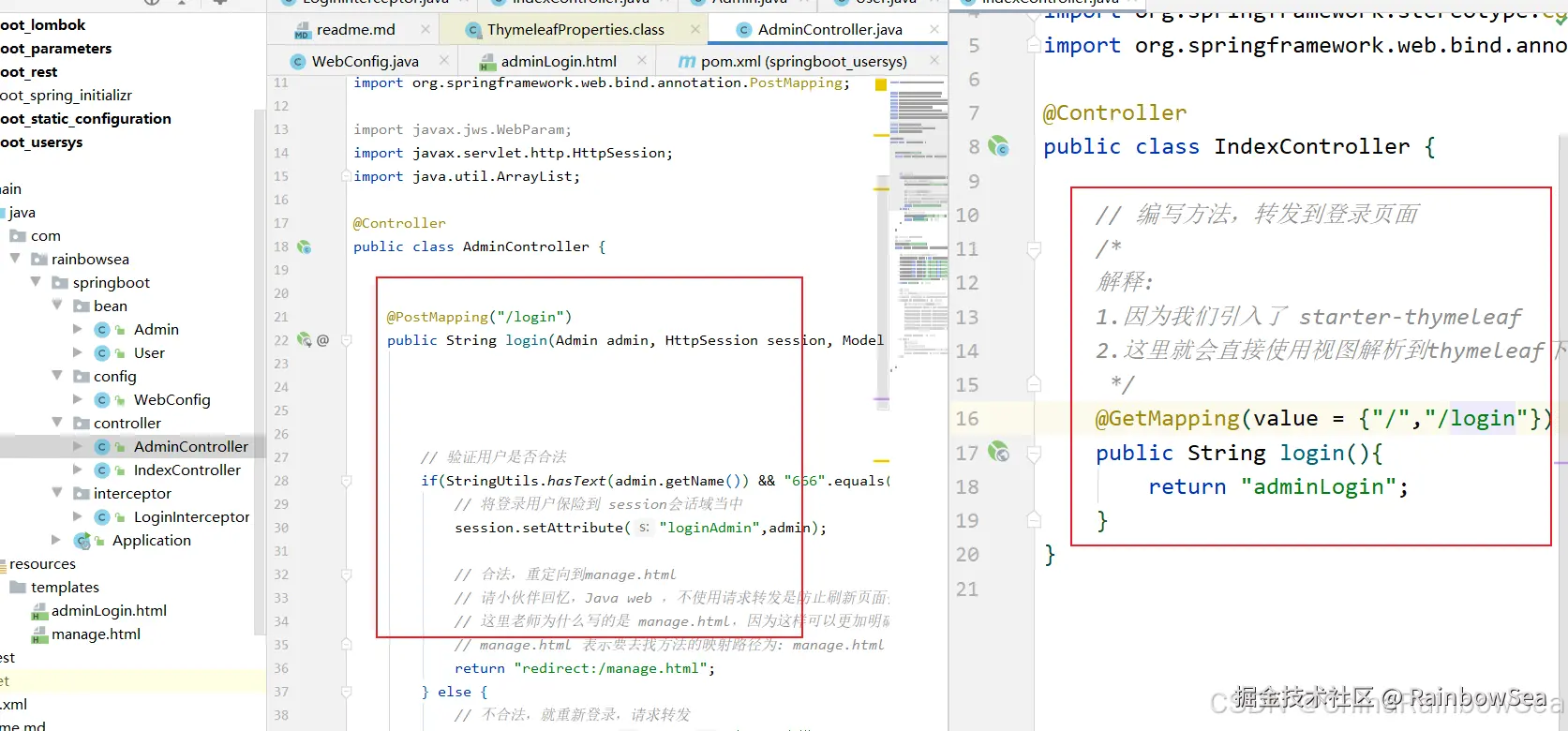Switch to adminLogin.html tab
Image resolution: width=1568 pixels, height=731 pixels.
559,61
